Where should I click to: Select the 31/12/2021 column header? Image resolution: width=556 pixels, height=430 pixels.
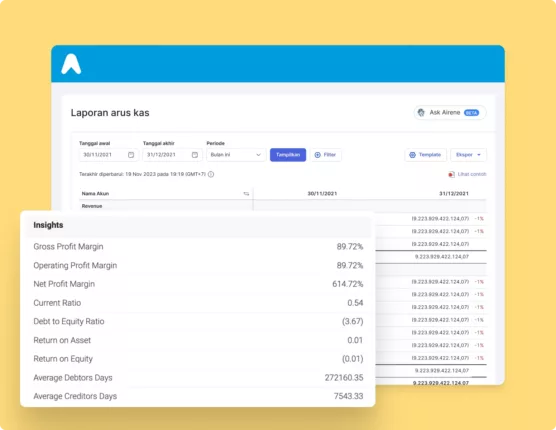454,194
